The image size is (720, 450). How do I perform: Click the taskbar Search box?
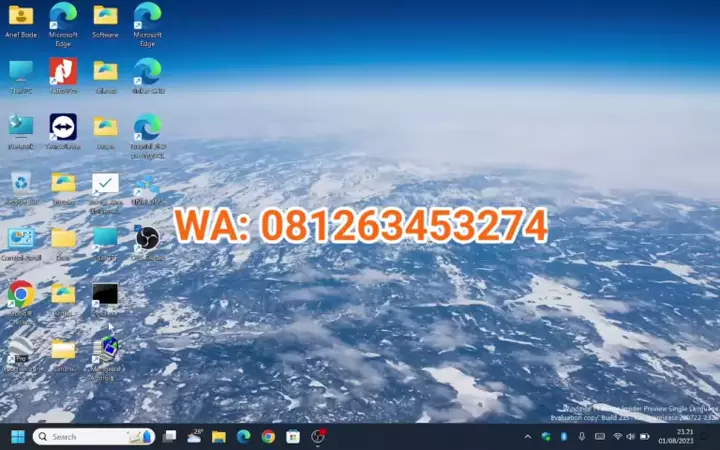90,437
